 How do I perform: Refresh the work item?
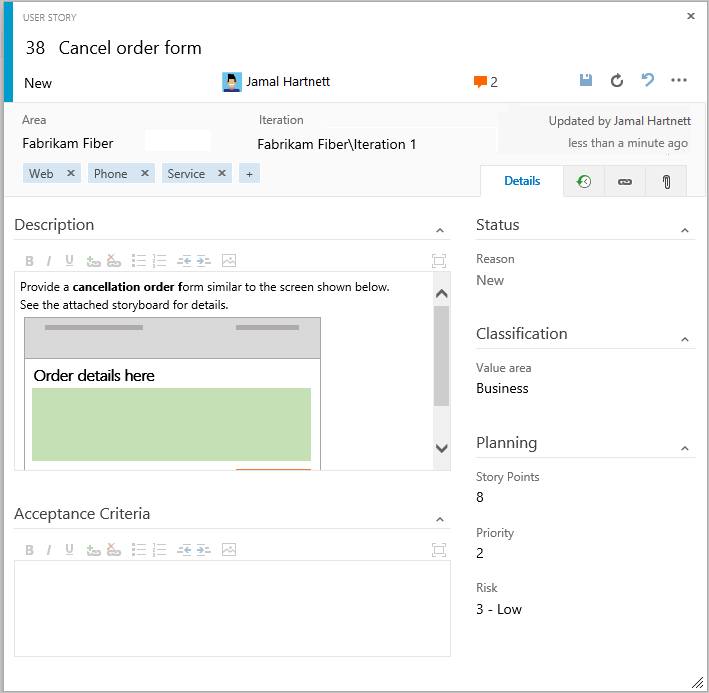pyautogui.click(x=617, y=81)
